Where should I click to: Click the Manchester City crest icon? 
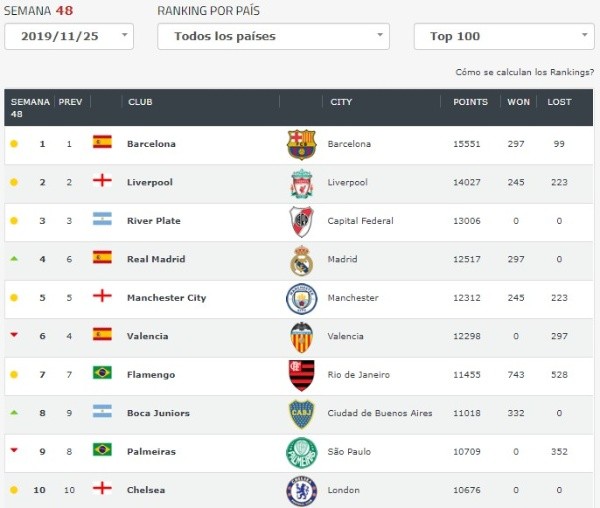[301, 298]
